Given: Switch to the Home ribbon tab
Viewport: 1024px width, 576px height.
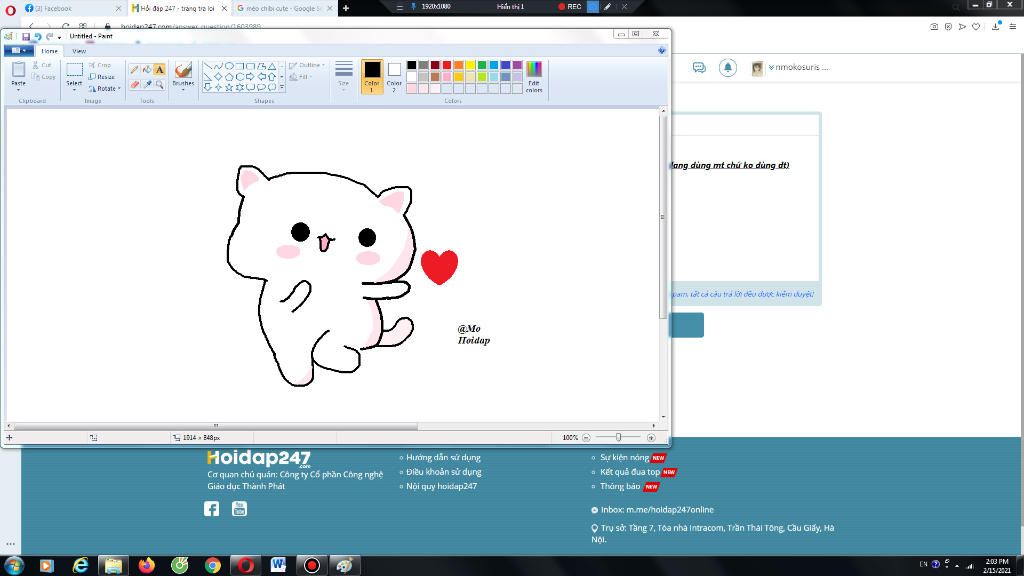Looking at the screenshot, I should coord(50,51).
